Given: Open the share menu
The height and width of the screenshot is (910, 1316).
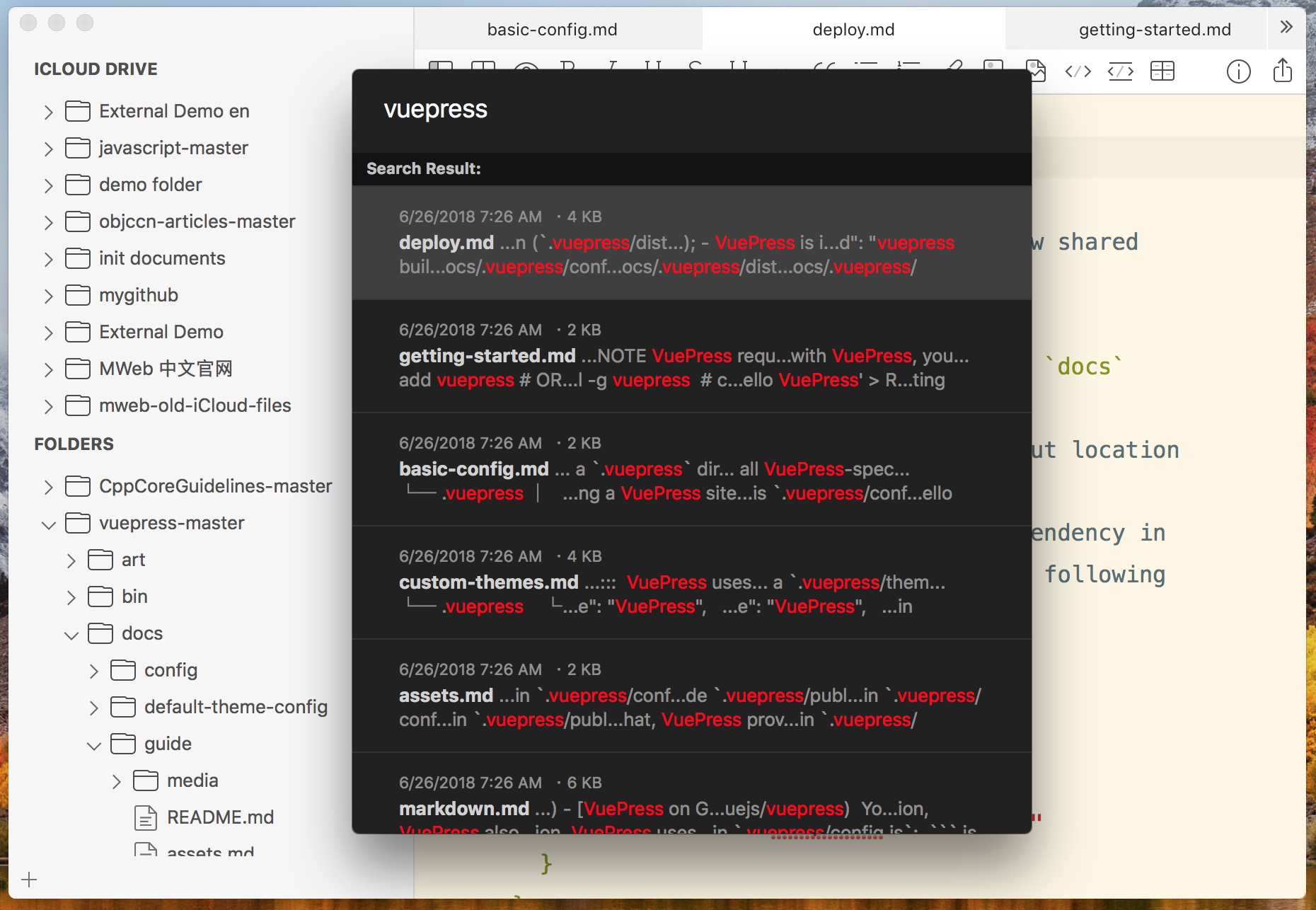Looking at the screenshot, I should click(1282, 71).
